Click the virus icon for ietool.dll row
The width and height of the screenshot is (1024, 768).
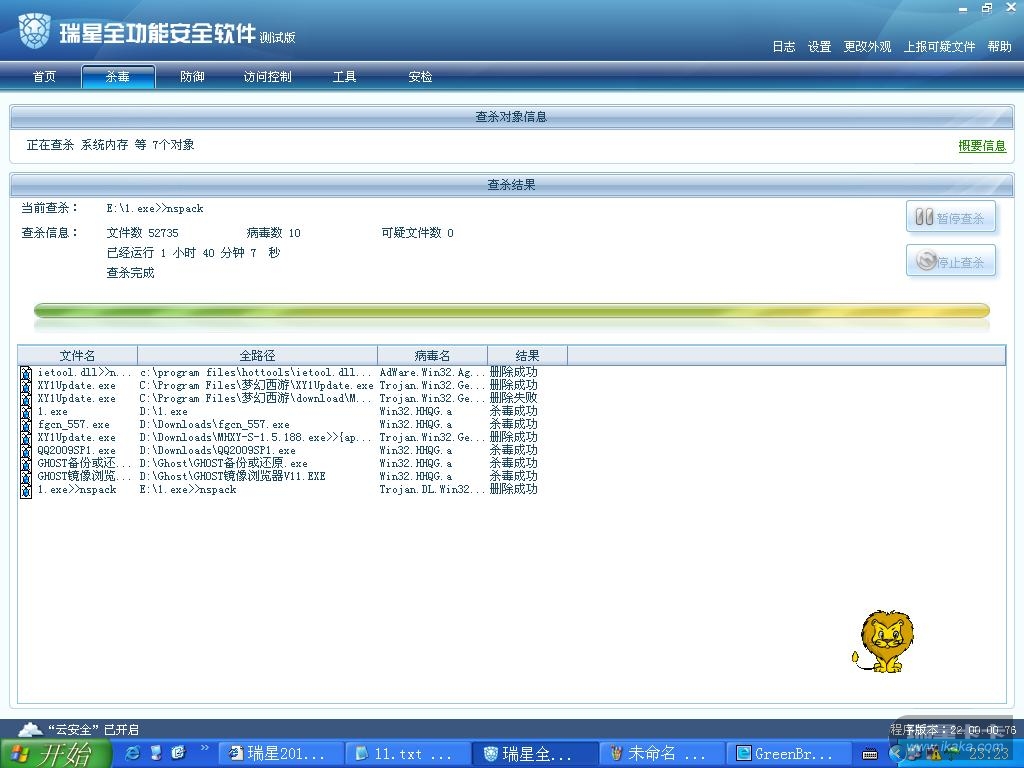(x=26, y=373)
